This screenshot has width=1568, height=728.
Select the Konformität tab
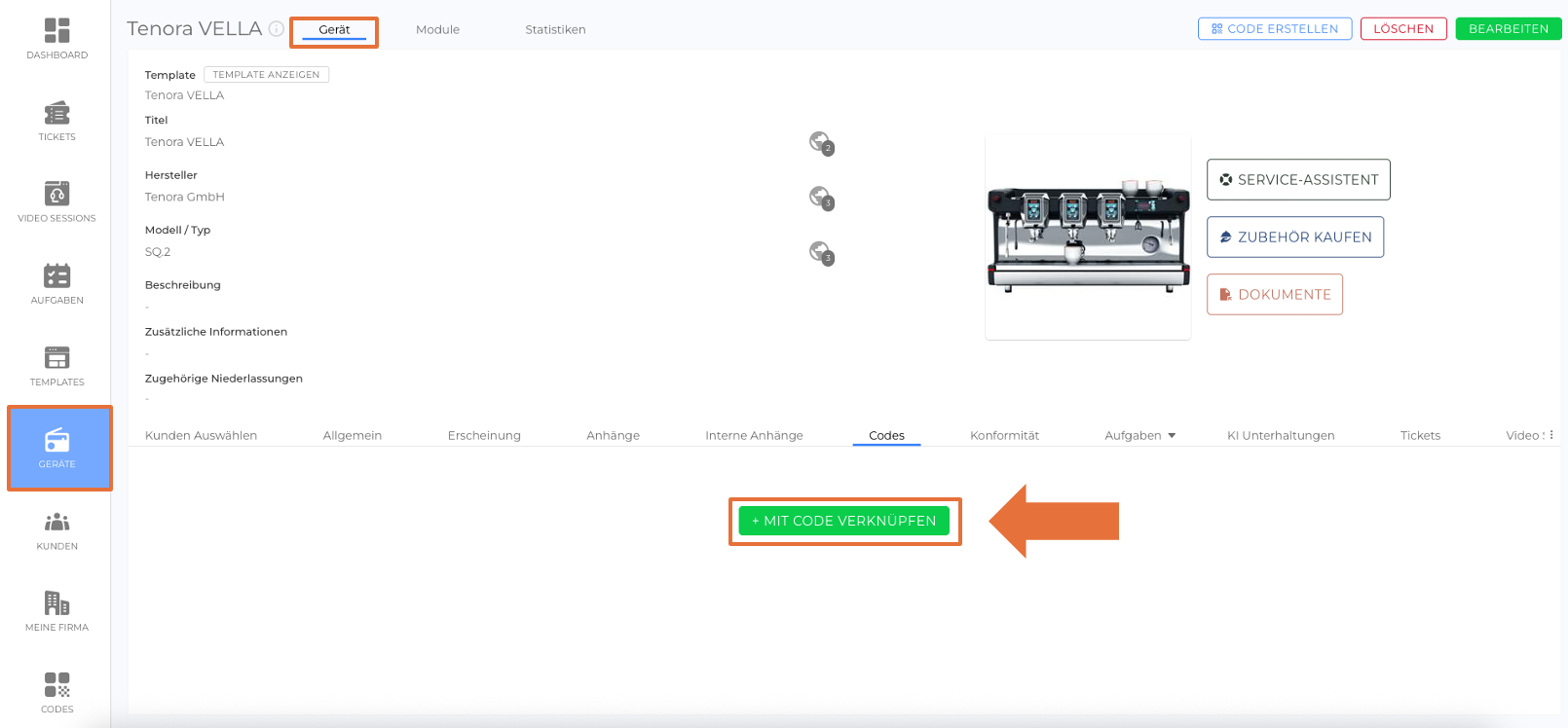pos(1004,435)
